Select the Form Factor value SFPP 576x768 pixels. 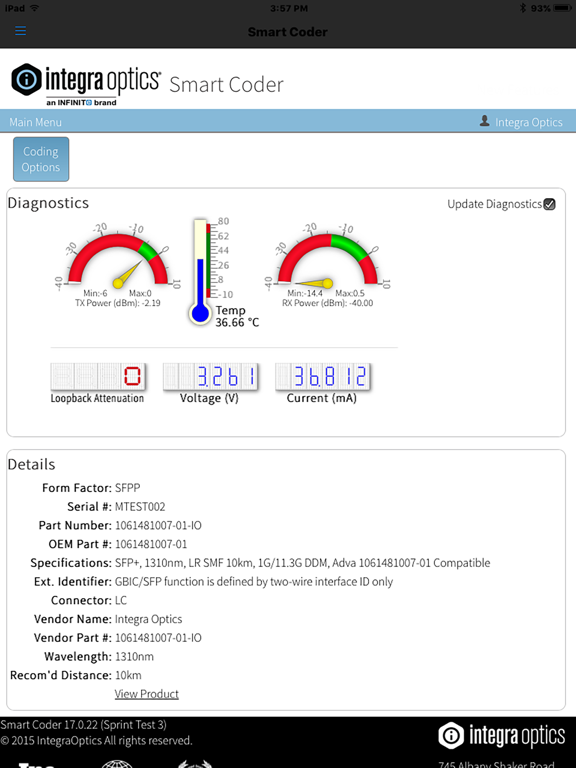click(x=127, y=488)
